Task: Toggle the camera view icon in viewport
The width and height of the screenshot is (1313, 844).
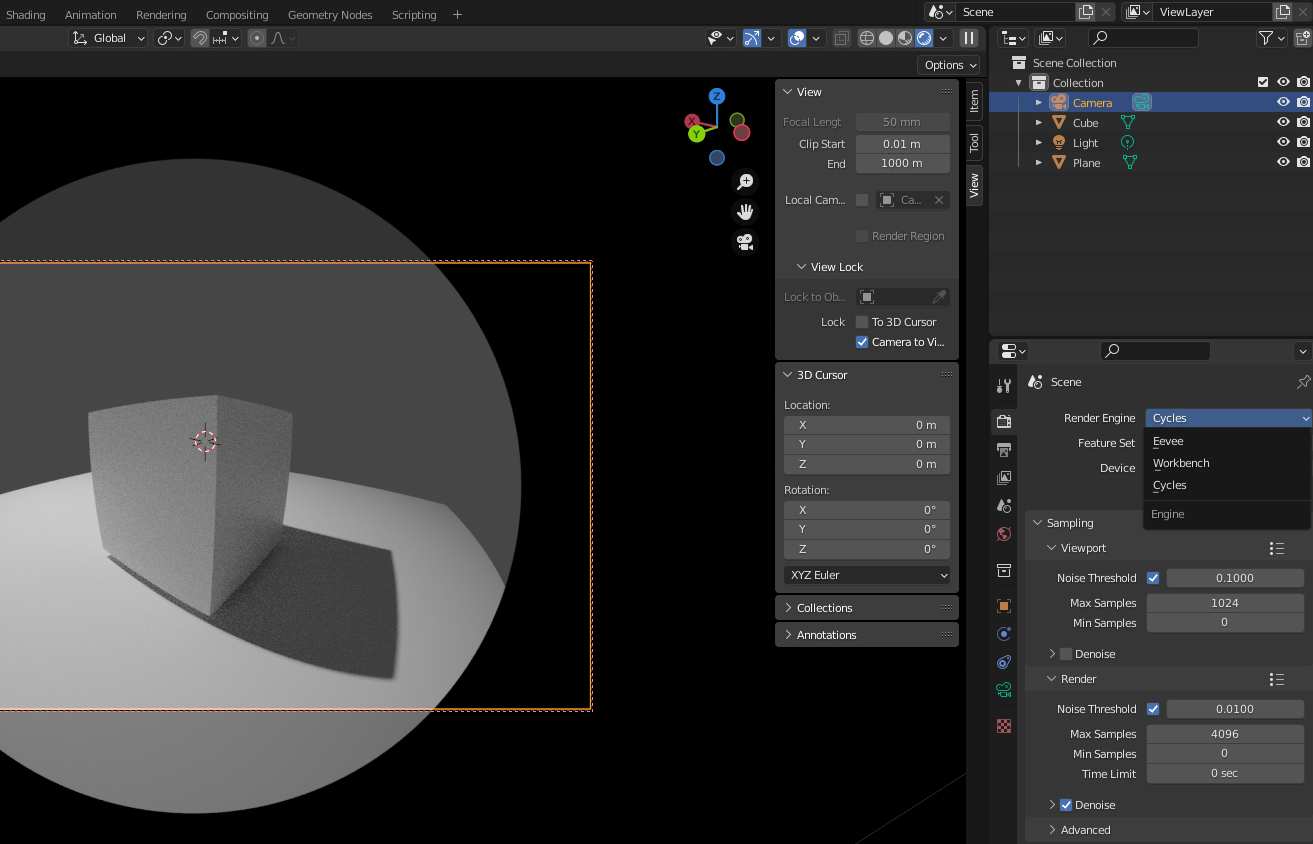Action: coord(745,242)
